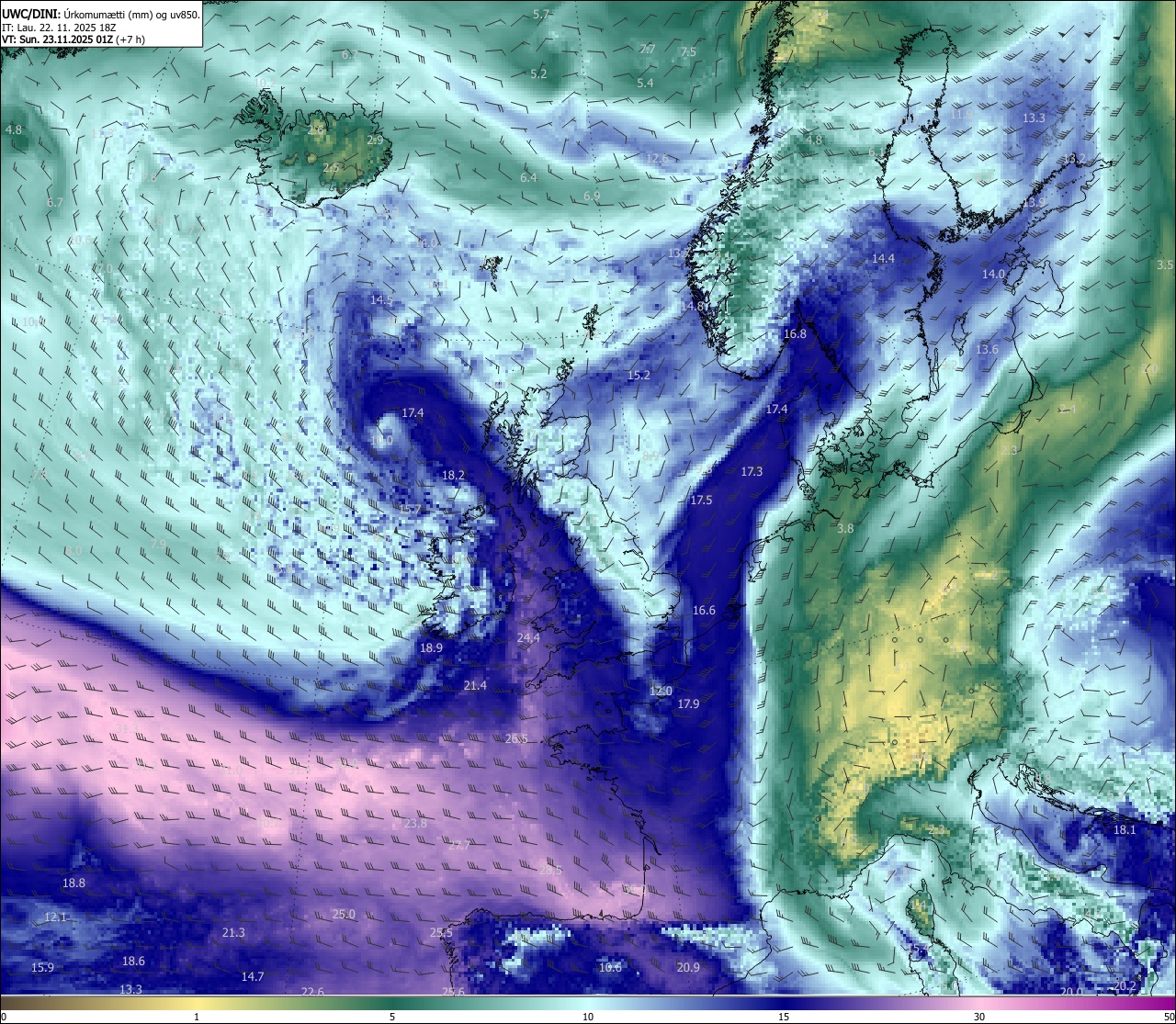The image size is (1176, 1024).
Task: Click the 15.9 value label
Action: pos(42,967)
